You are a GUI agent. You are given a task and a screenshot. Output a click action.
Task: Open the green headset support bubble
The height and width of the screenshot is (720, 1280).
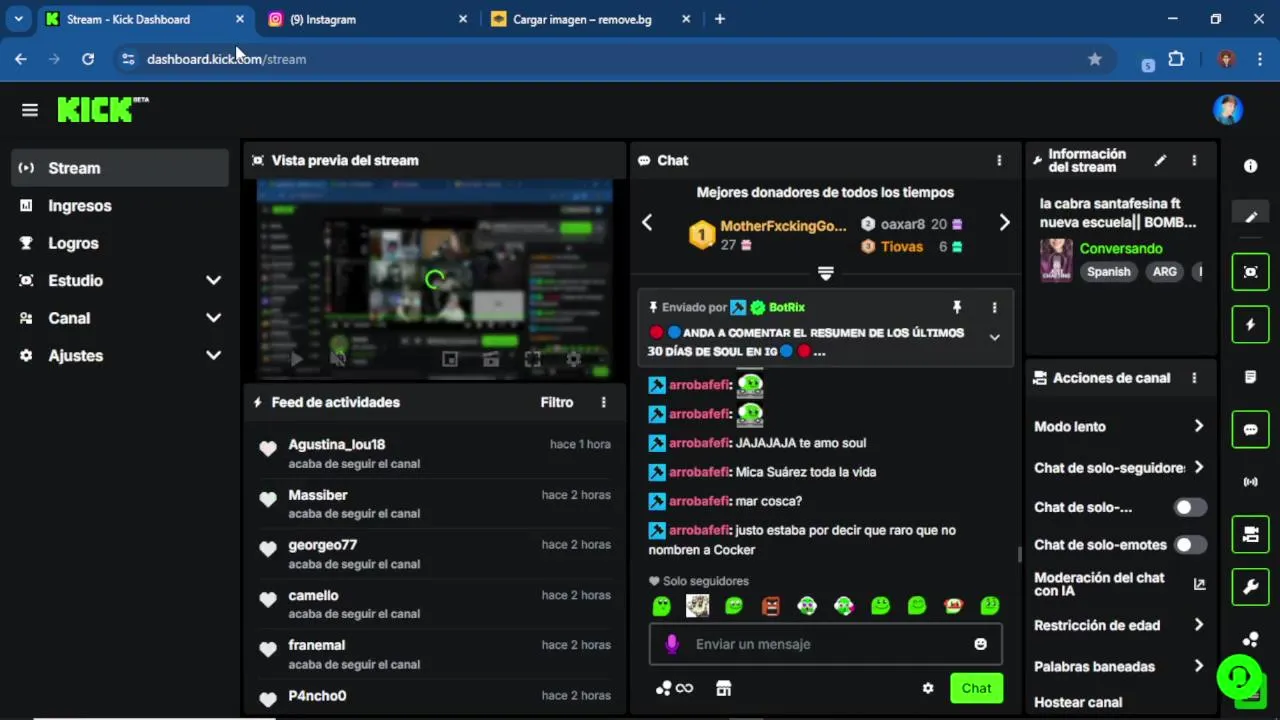click(1239, 677)
